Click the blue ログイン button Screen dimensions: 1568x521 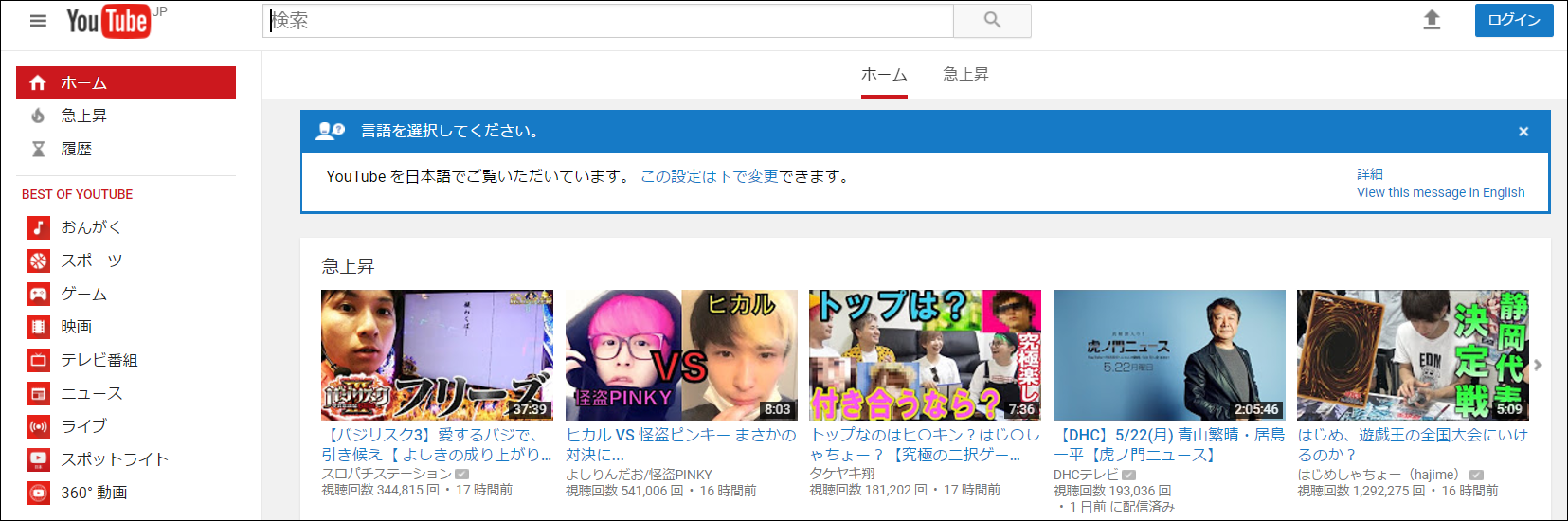click(x=1513, y=20)
